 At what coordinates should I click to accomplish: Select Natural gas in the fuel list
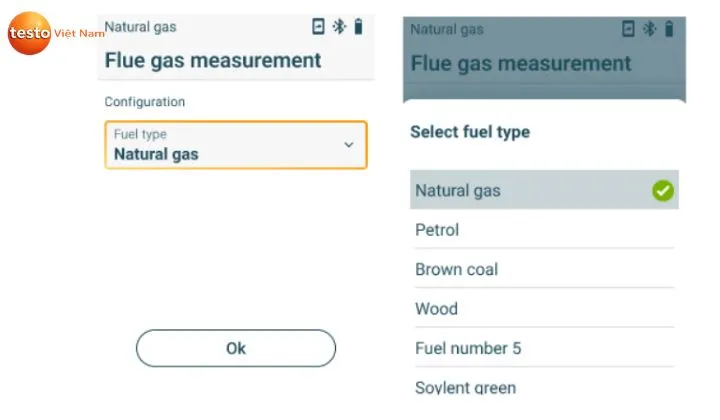point(458,190)
